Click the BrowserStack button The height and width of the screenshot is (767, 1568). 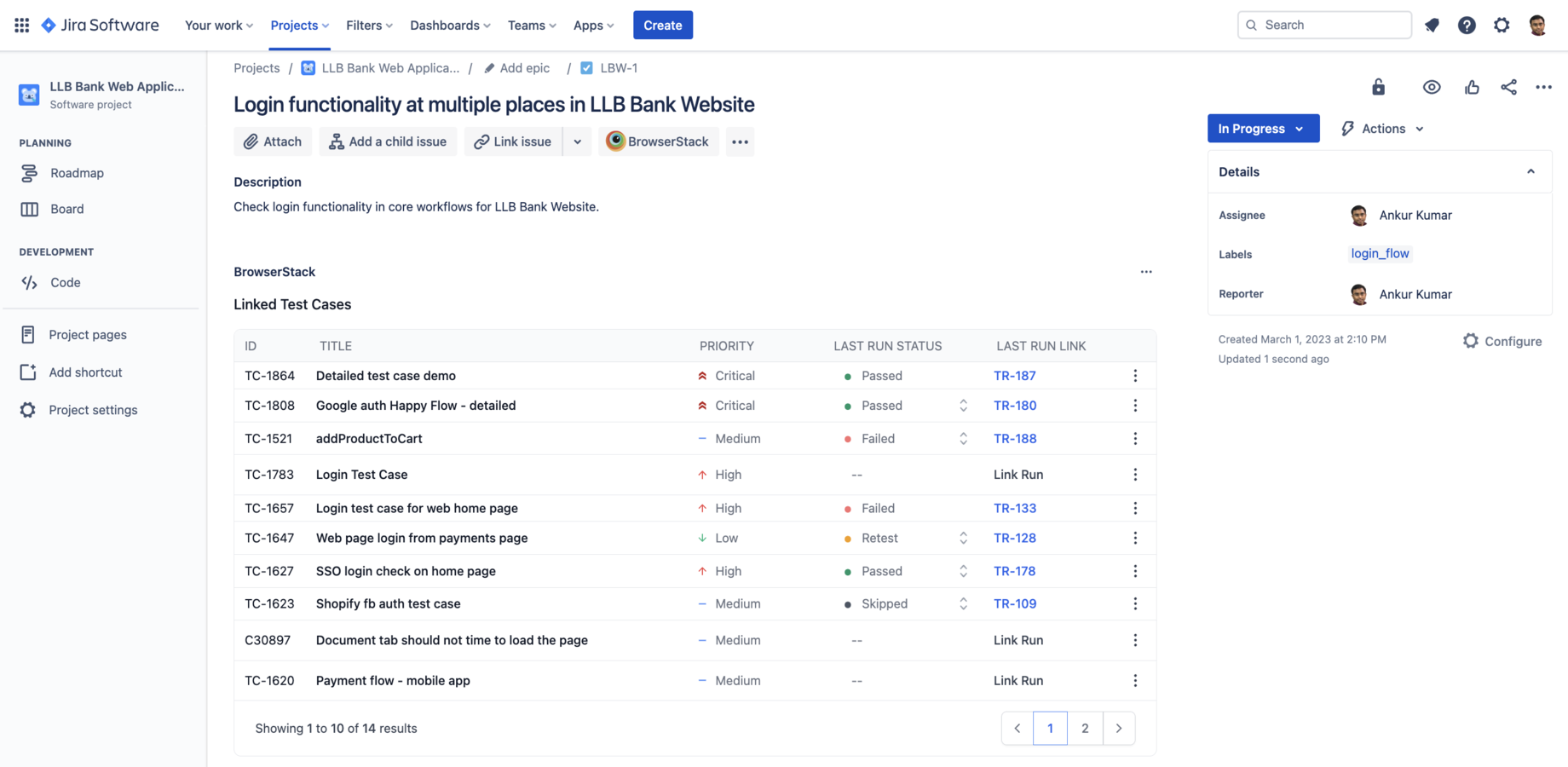658,141
